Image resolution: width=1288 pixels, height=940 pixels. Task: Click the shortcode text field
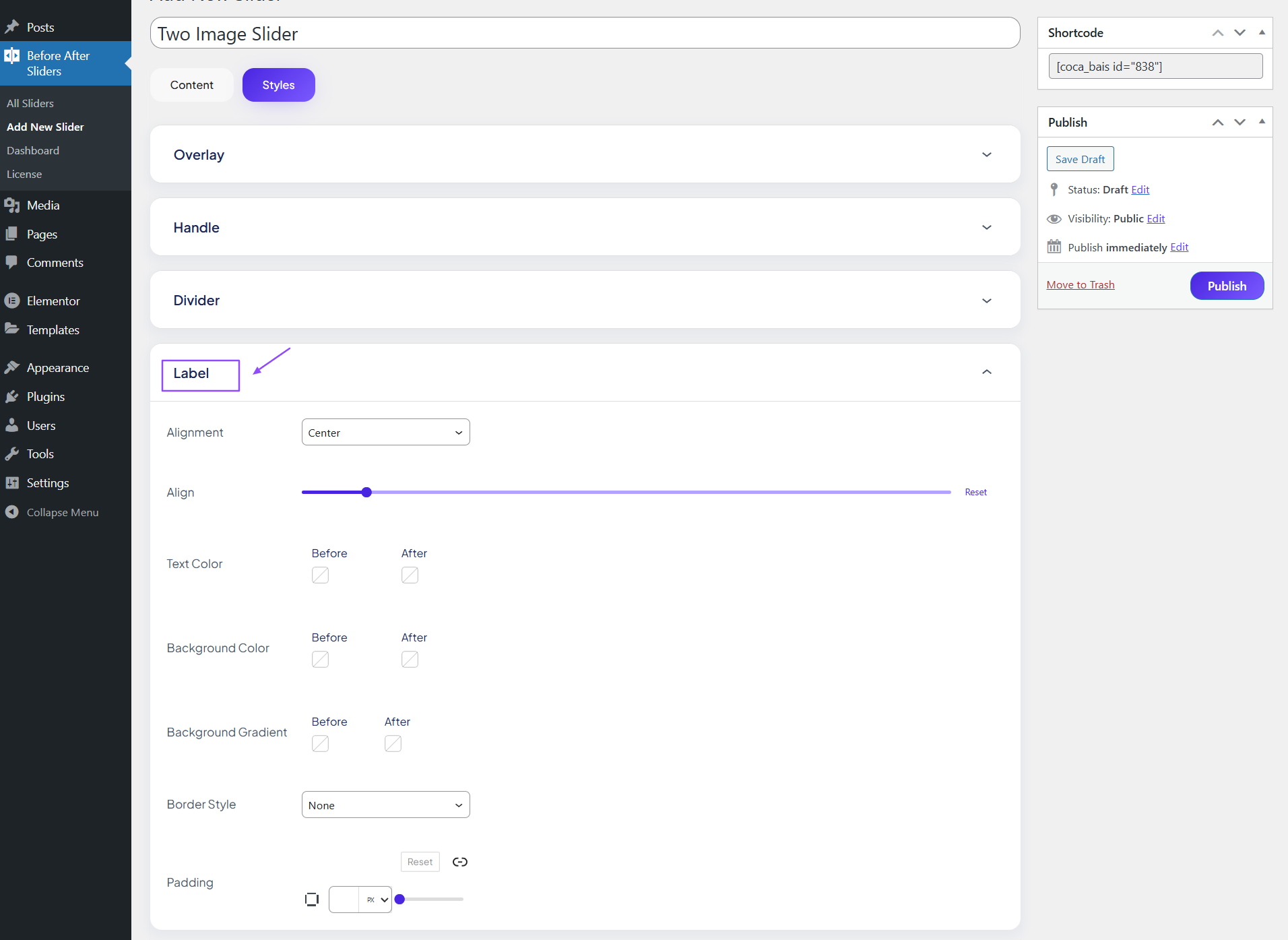[x=1156, y=66]
